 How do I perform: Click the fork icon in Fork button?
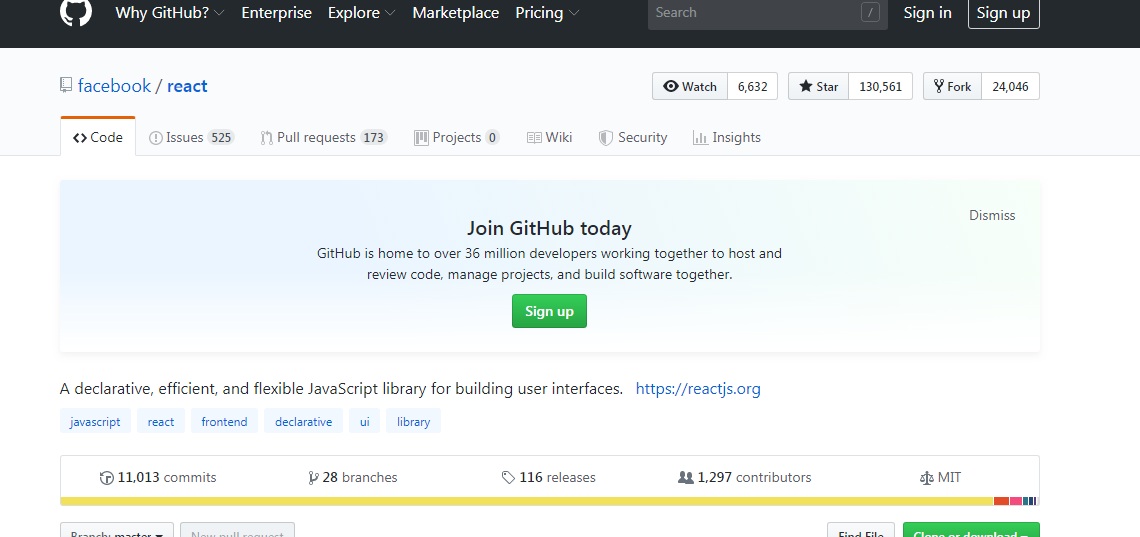pyautogui.click(x=939, y=86)
